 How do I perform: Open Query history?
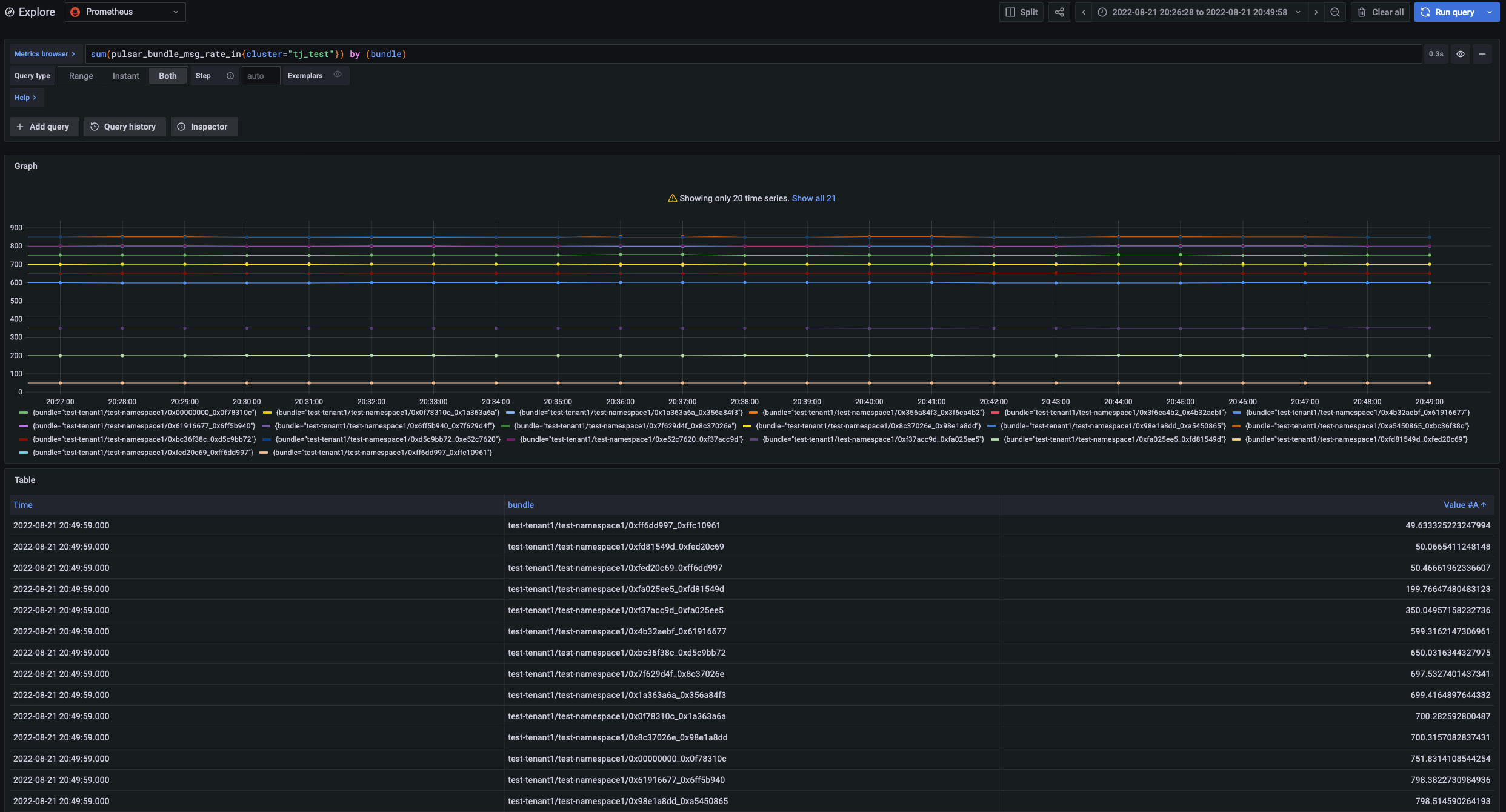click(x=124, y=127)
